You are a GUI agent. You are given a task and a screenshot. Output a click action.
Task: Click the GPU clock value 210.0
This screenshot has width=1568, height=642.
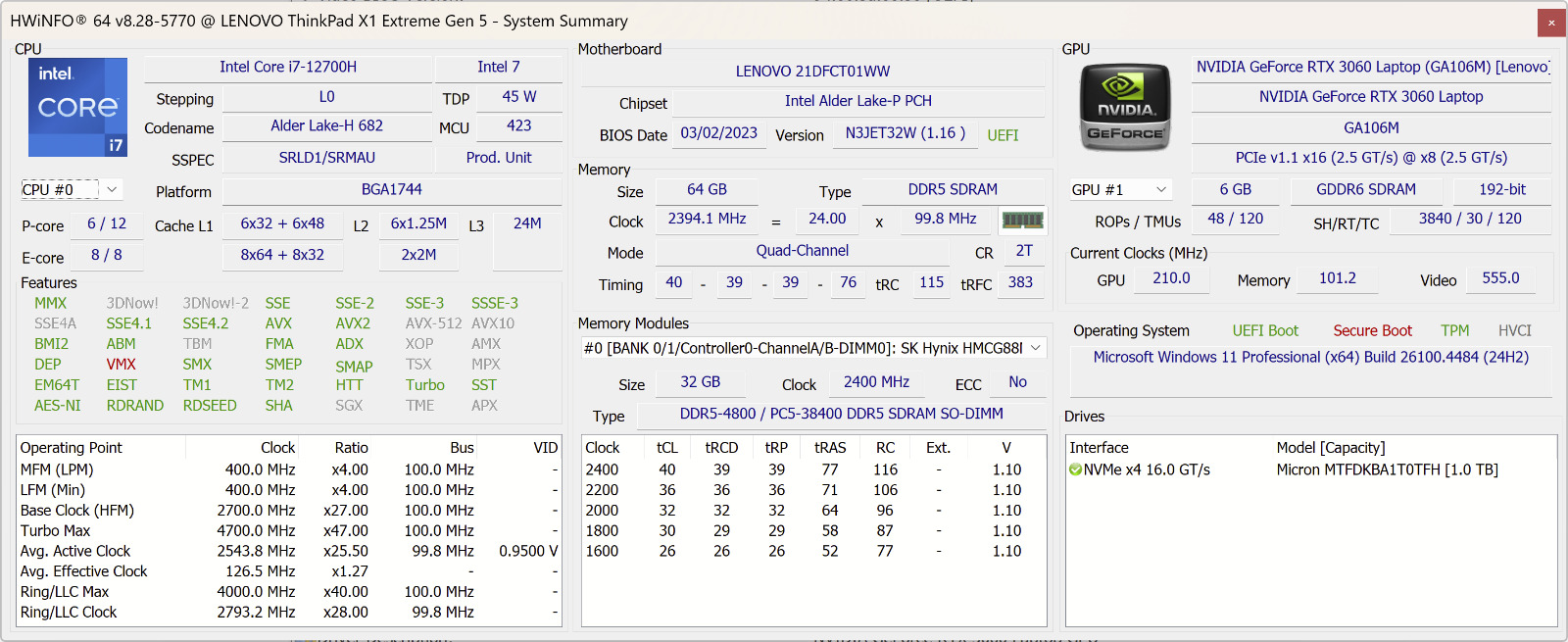(1171, 278)
